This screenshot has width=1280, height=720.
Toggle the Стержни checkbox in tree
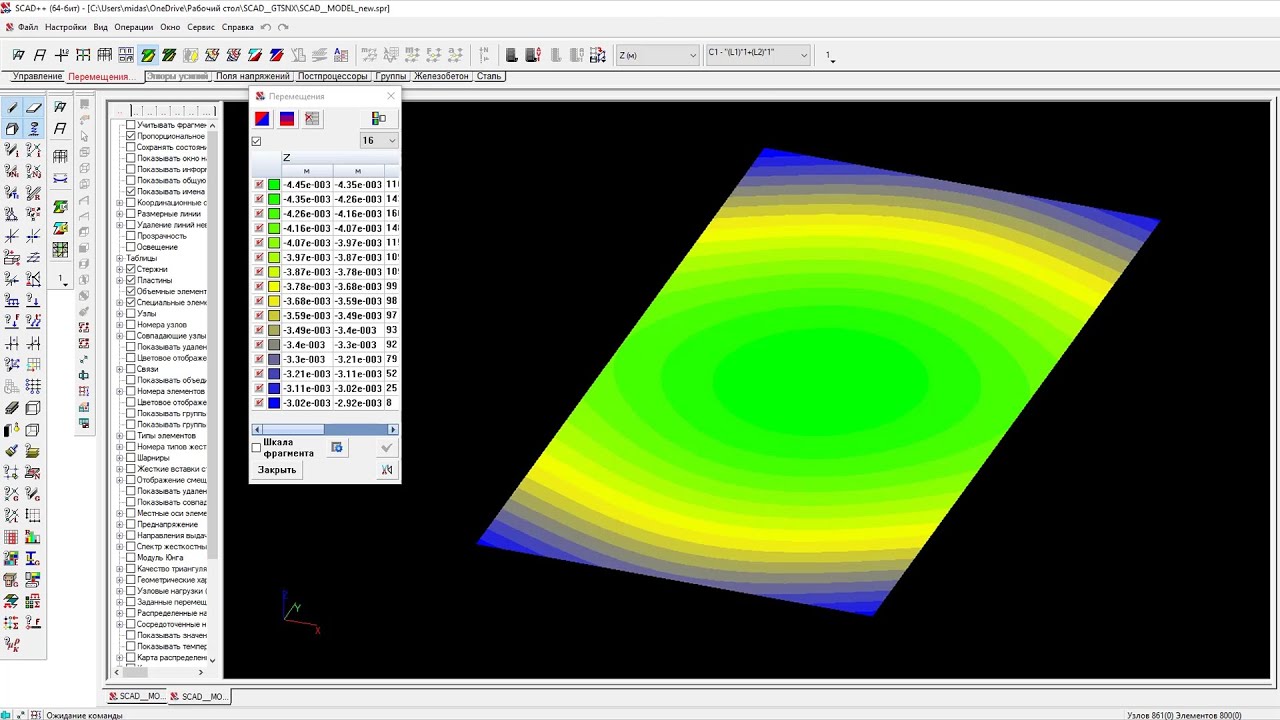[131, 269]
